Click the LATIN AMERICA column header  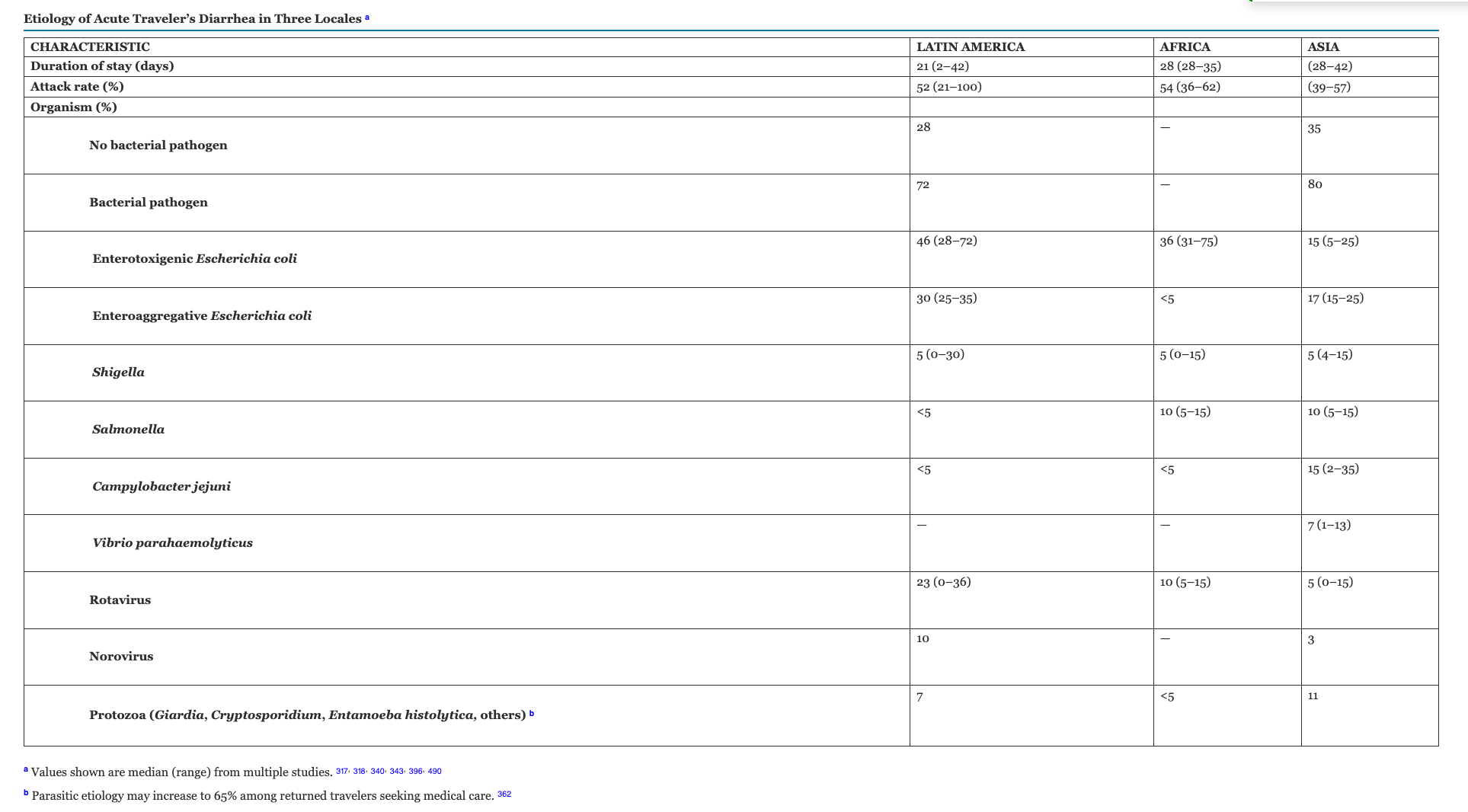coord(970,47)
